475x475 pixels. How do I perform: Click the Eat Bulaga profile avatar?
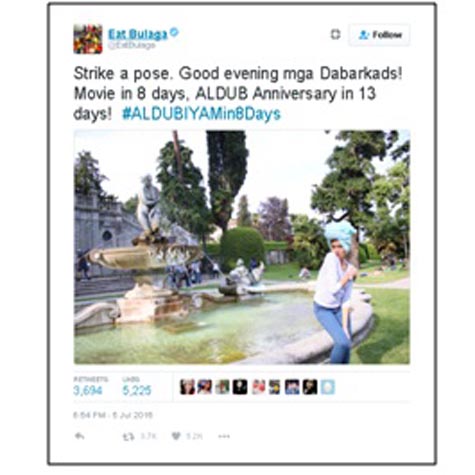[88, 39]
